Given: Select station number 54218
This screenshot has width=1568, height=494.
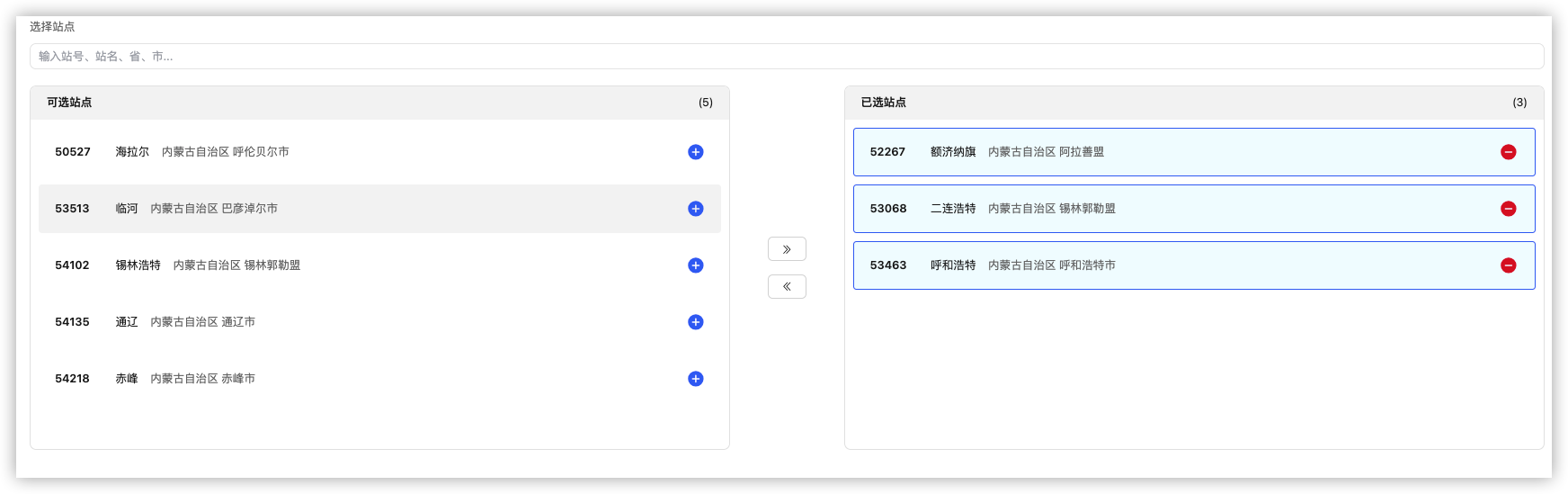Looking at the screenshot, I should pyautogui.click(x=72, y=379).
